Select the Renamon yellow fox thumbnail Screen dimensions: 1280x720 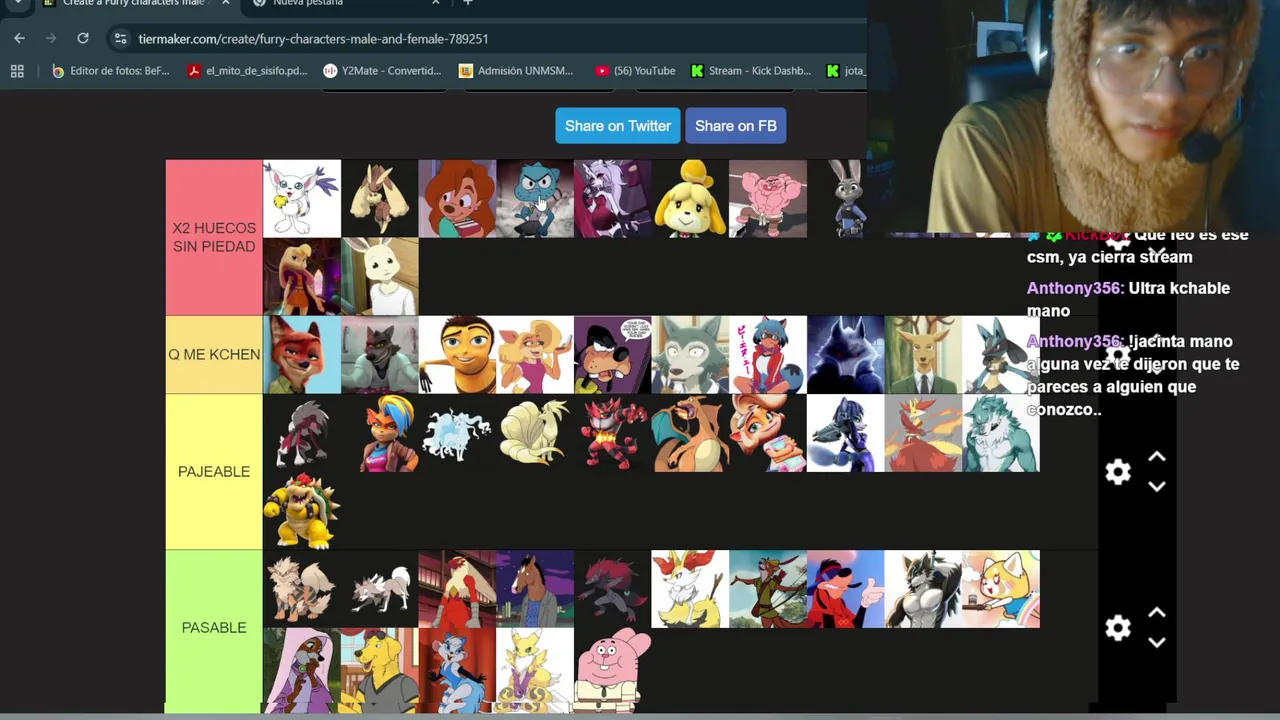[x=535, y=670]
